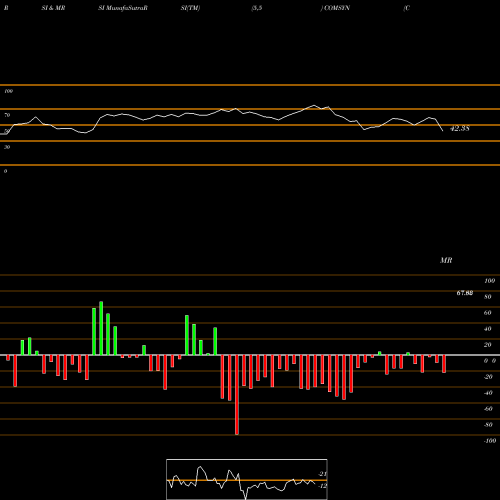
Task: Click the COMSYN symbol text in header
Action: 337,8
